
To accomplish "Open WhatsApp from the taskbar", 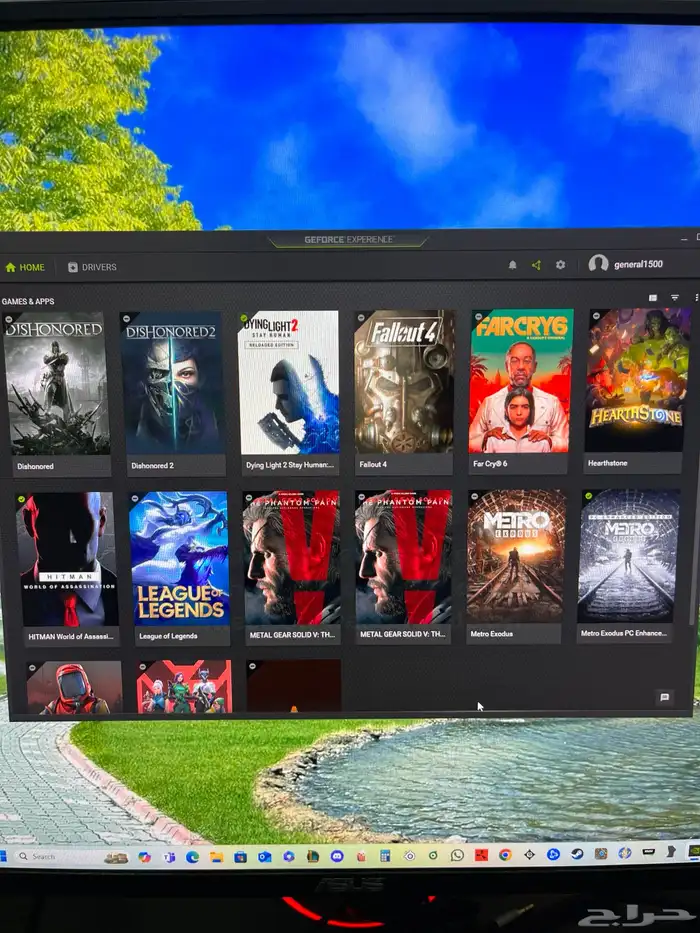I will (x=457, y=855).
